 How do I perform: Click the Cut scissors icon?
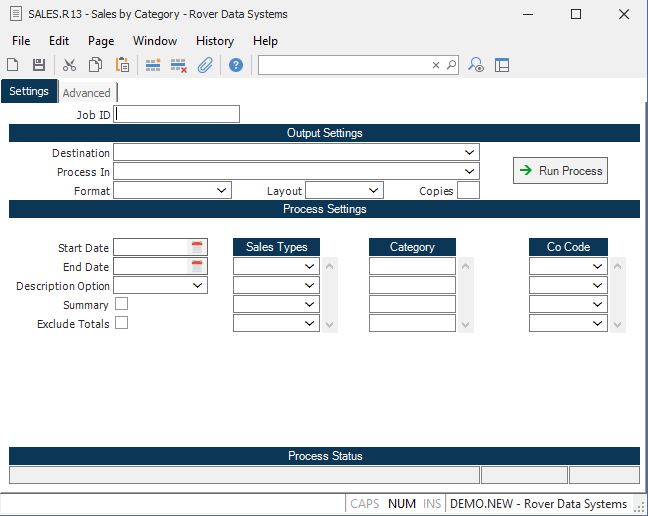(x=69, y=65)
